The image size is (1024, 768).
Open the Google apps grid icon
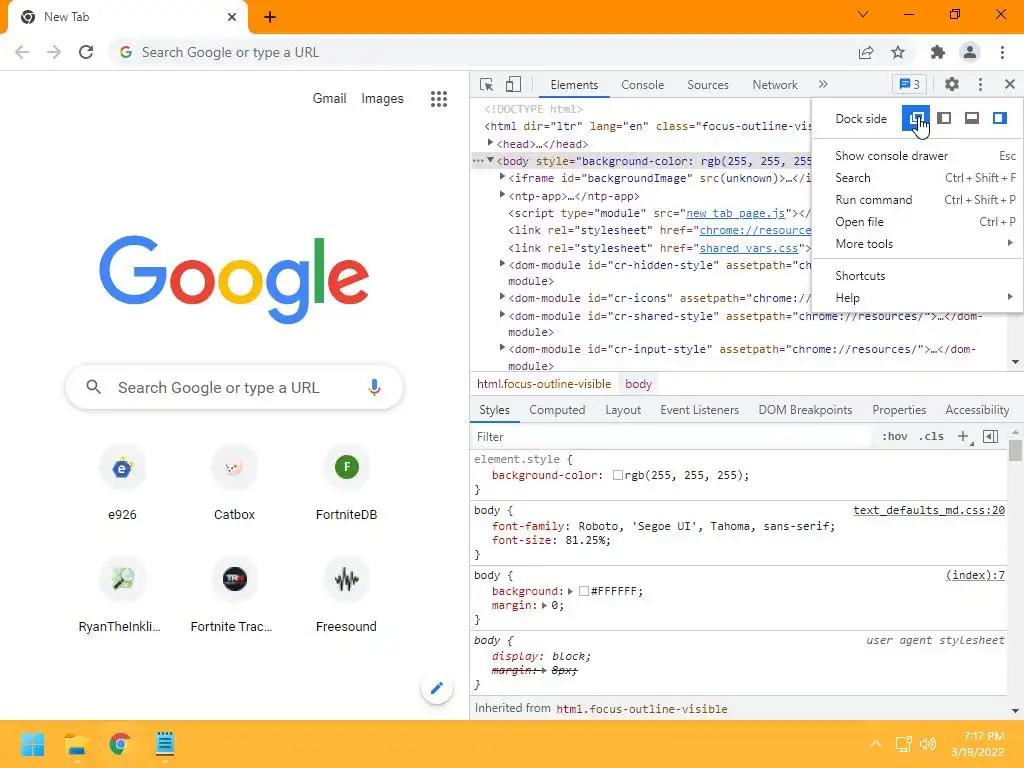pos(439,99)
